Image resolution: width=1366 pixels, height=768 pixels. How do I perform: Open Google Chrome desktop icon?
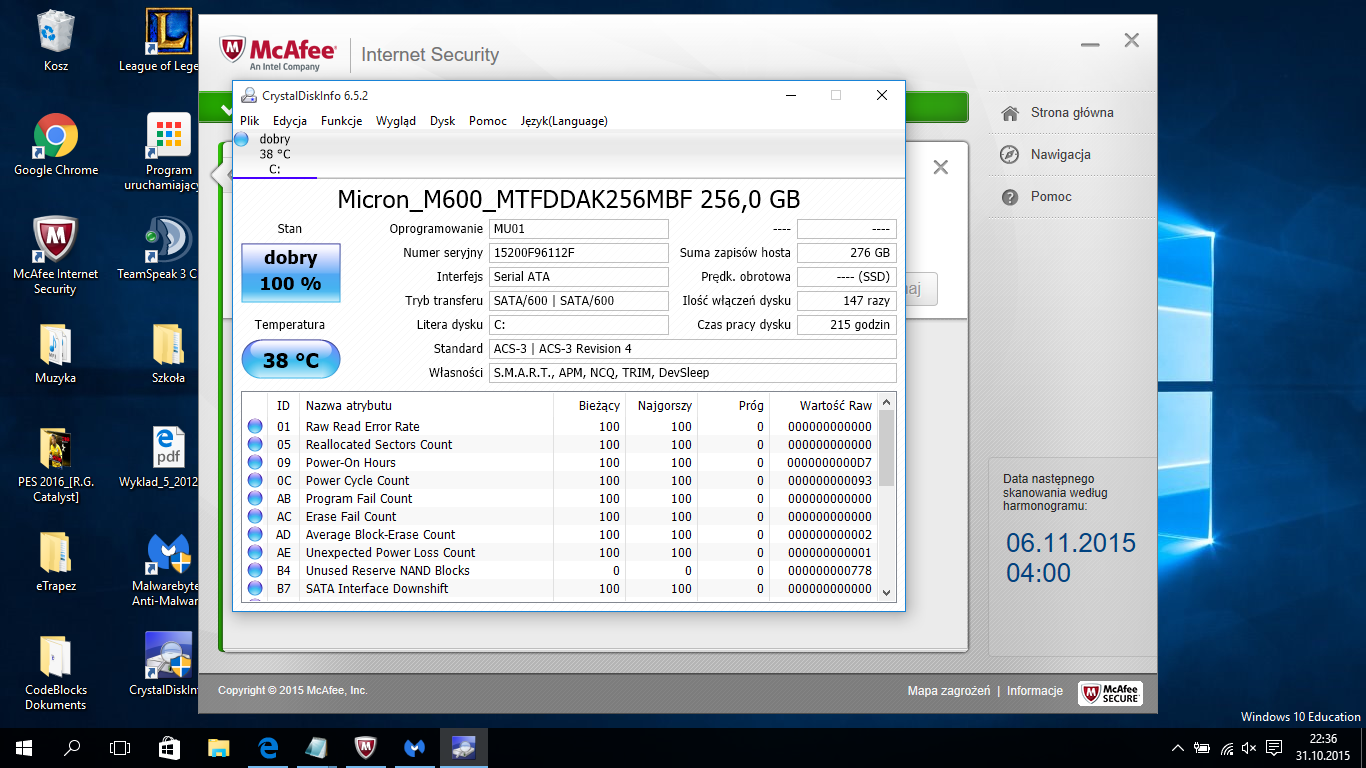pos(56,145)
